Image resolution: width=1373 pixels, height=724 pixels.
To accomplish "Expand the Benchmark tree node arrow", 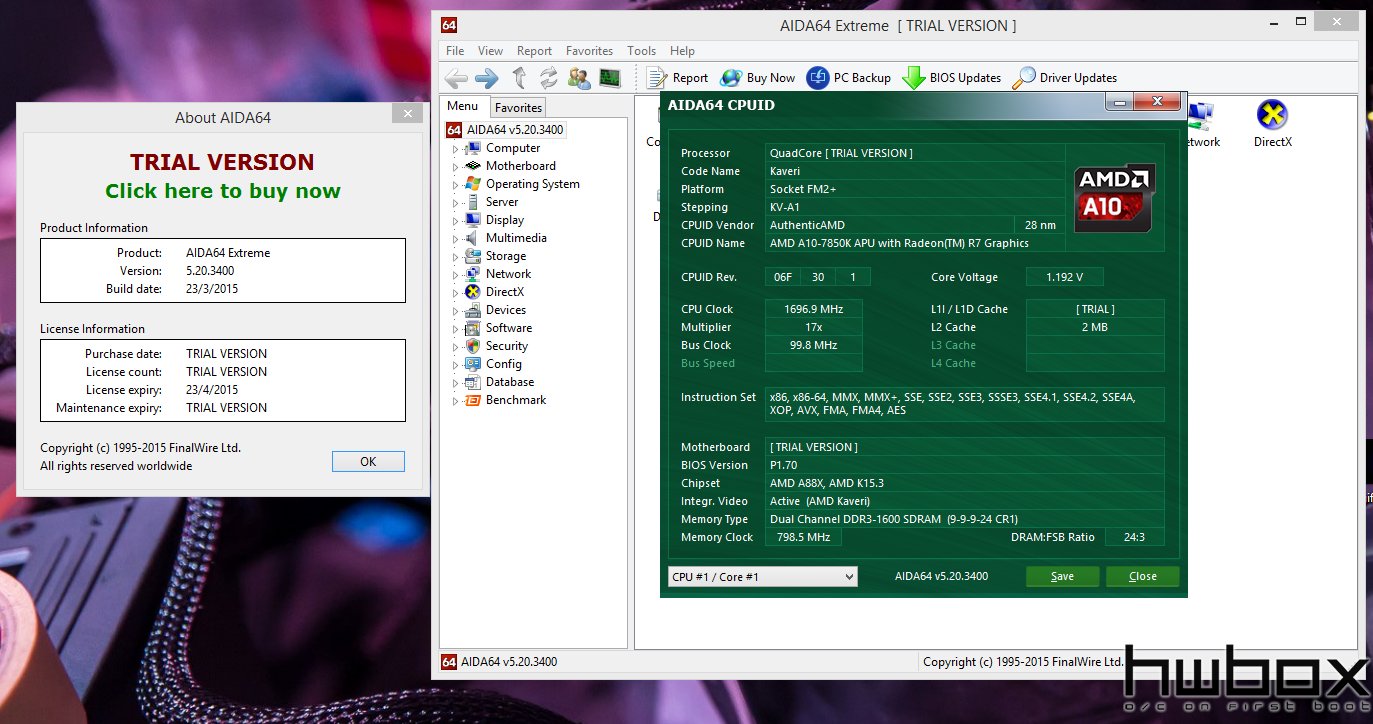I will tap(456, 401).
